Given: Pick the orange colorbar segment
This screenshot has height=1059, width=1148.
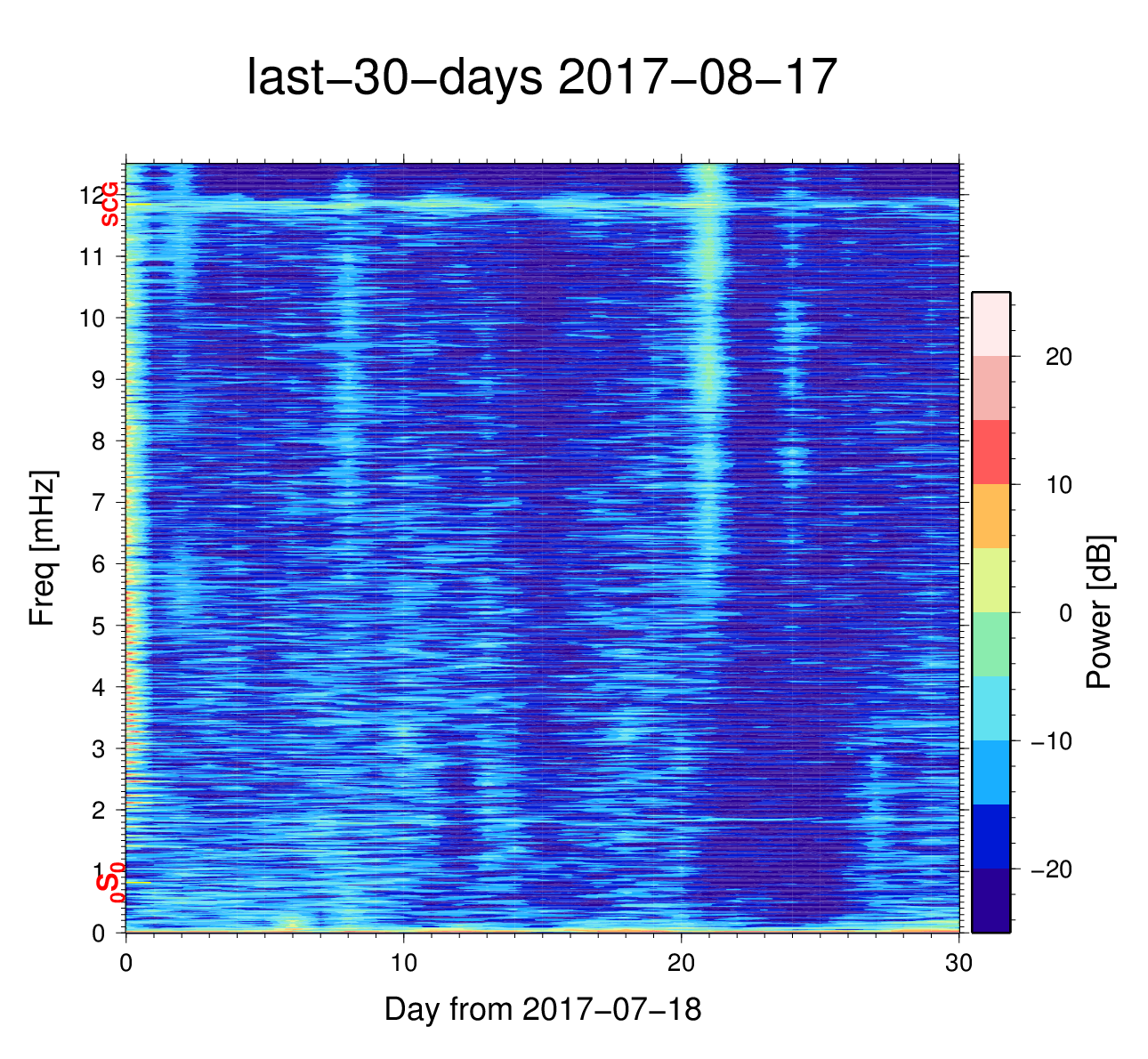Looking at the screenshot, I should click(x=990, y=516).
